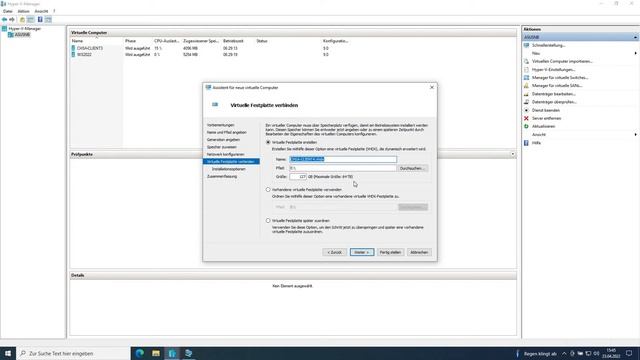Go to the Installationsoptionen wizard step
The image size is (640, 360).
point(229,169)
